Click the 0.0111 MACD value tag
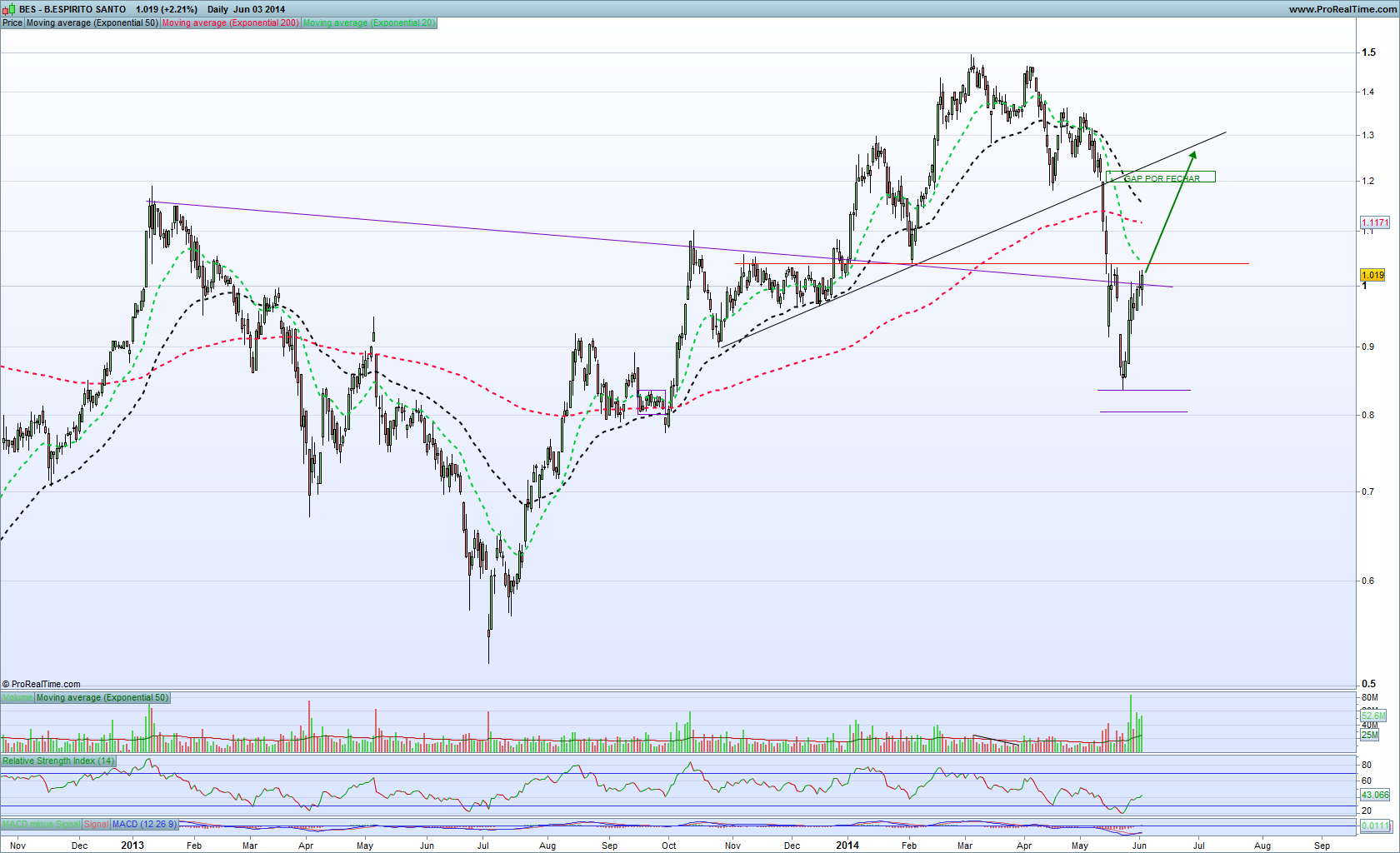 [1375, 826]
